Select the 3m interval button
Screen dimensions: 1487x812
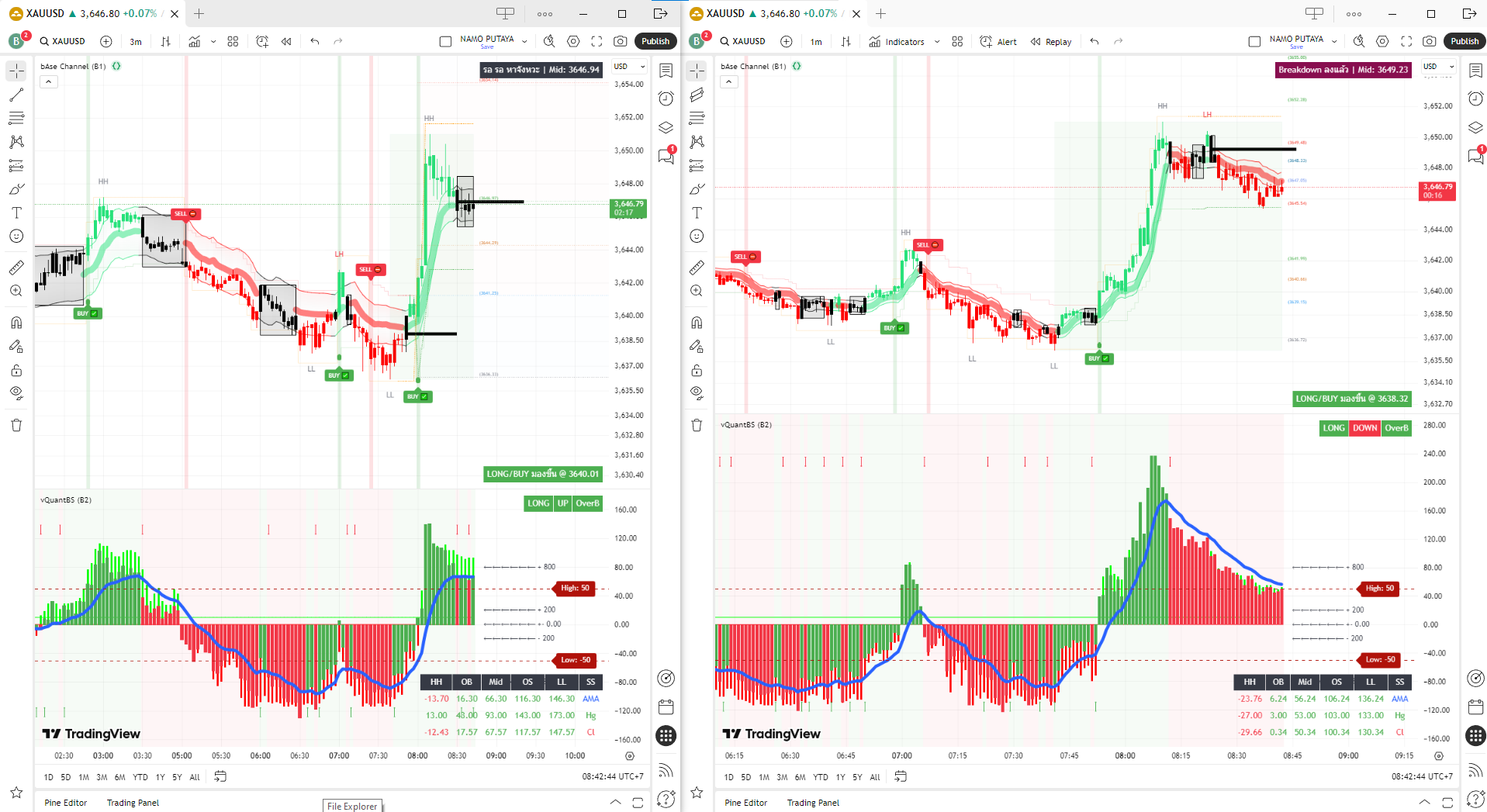point(136,42)
